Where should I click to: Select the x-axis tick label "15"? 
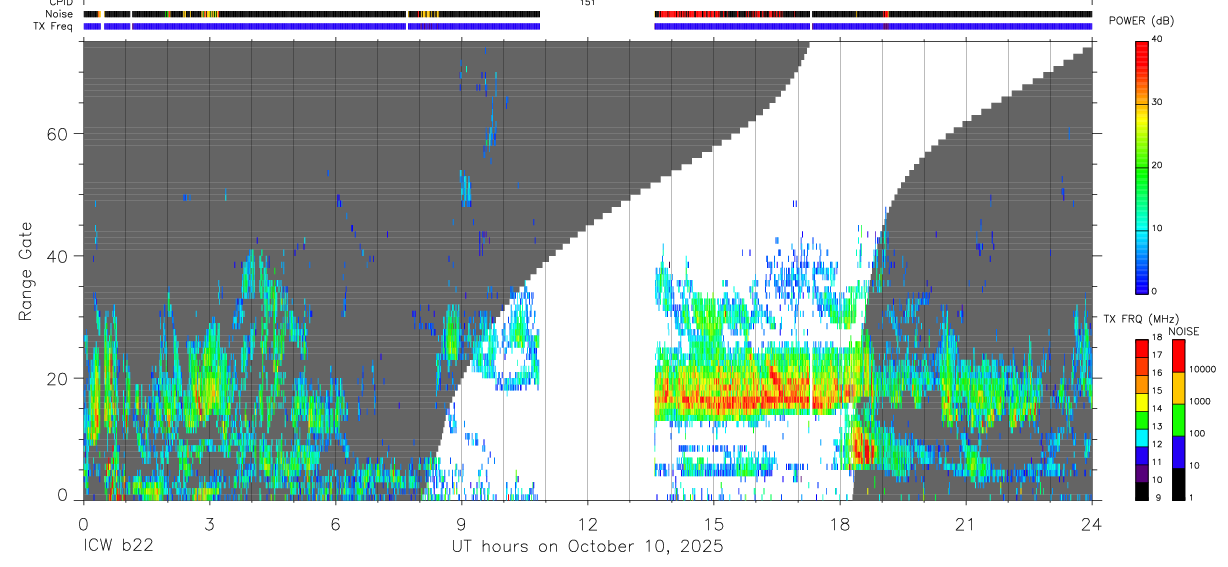[x=713, y=525]
